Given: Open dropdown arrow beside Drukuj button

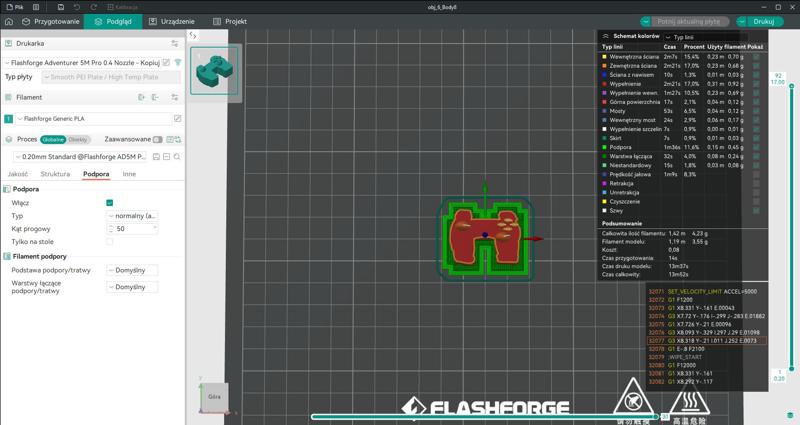Looking at the screenshot, I should [x=742, y=21].
